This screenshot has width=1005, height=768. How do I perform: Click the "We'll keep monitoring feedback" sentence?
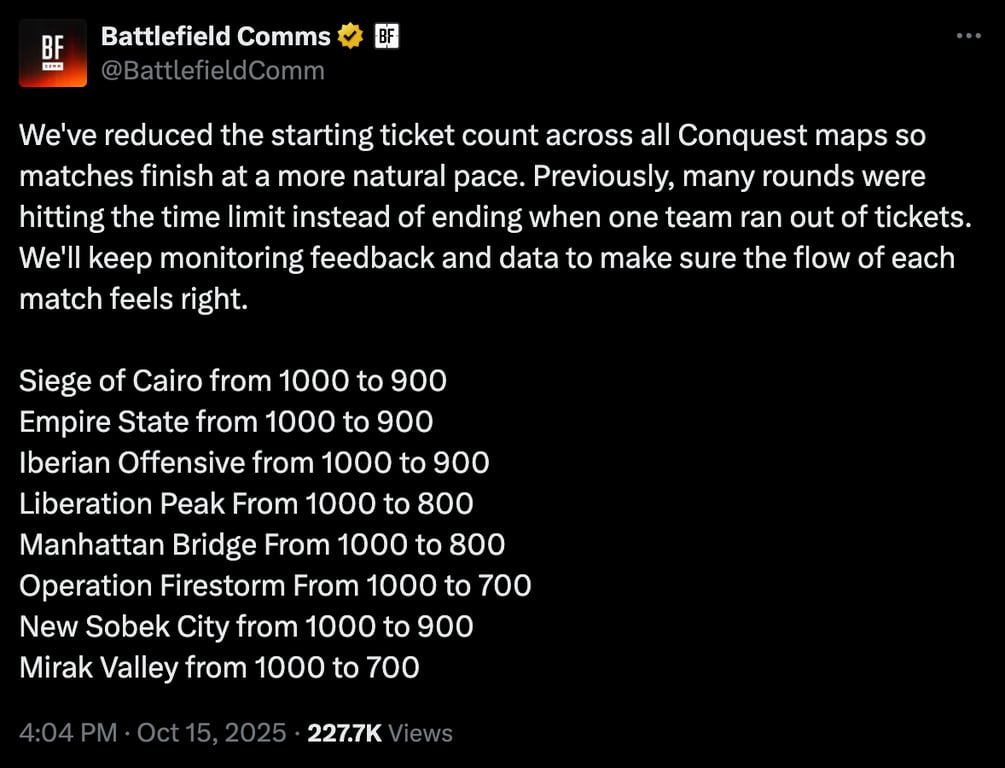point(486,258)
